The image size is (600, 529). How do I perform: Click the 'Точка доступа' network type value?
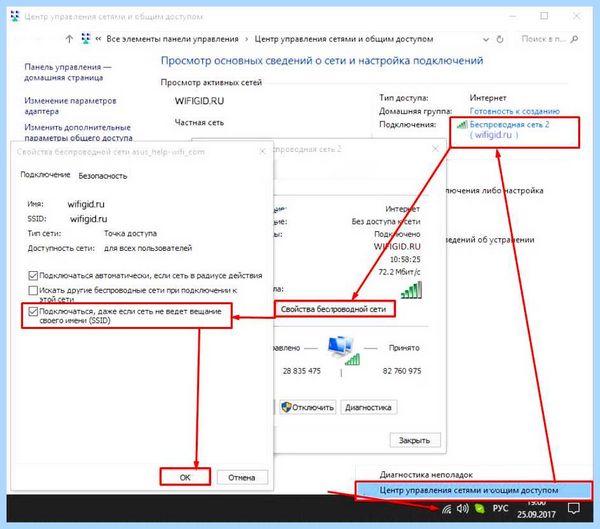coord(130,233)
